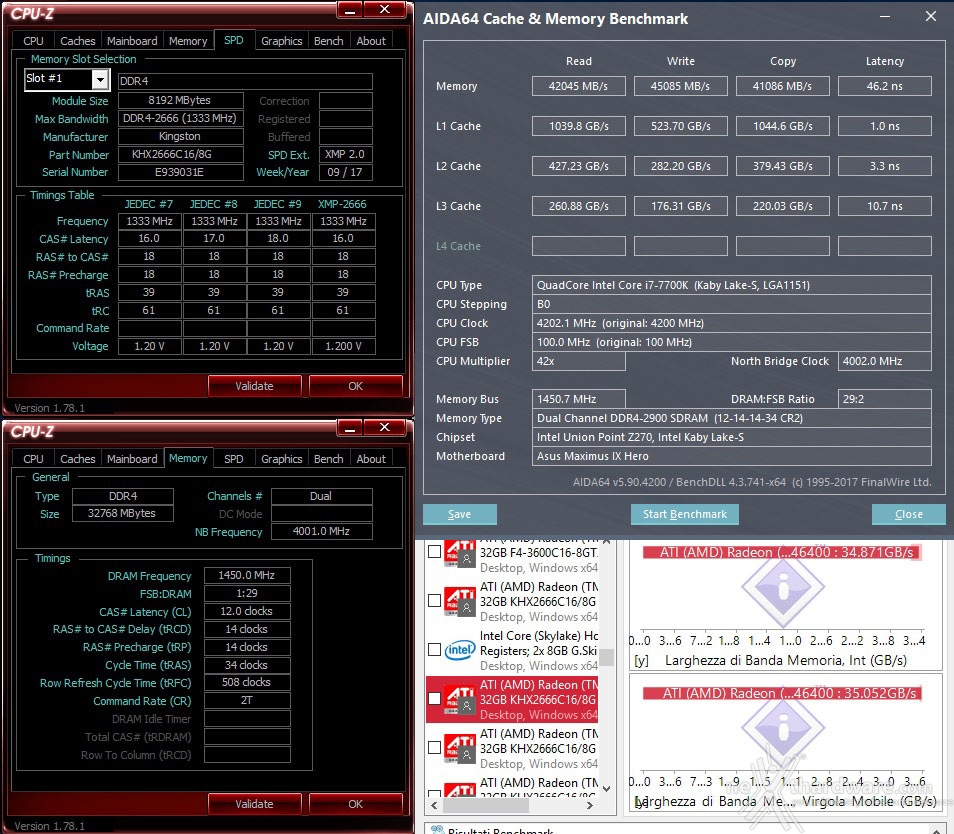Start the AIDA64 benchmark
954x834 pixels.
685,514
